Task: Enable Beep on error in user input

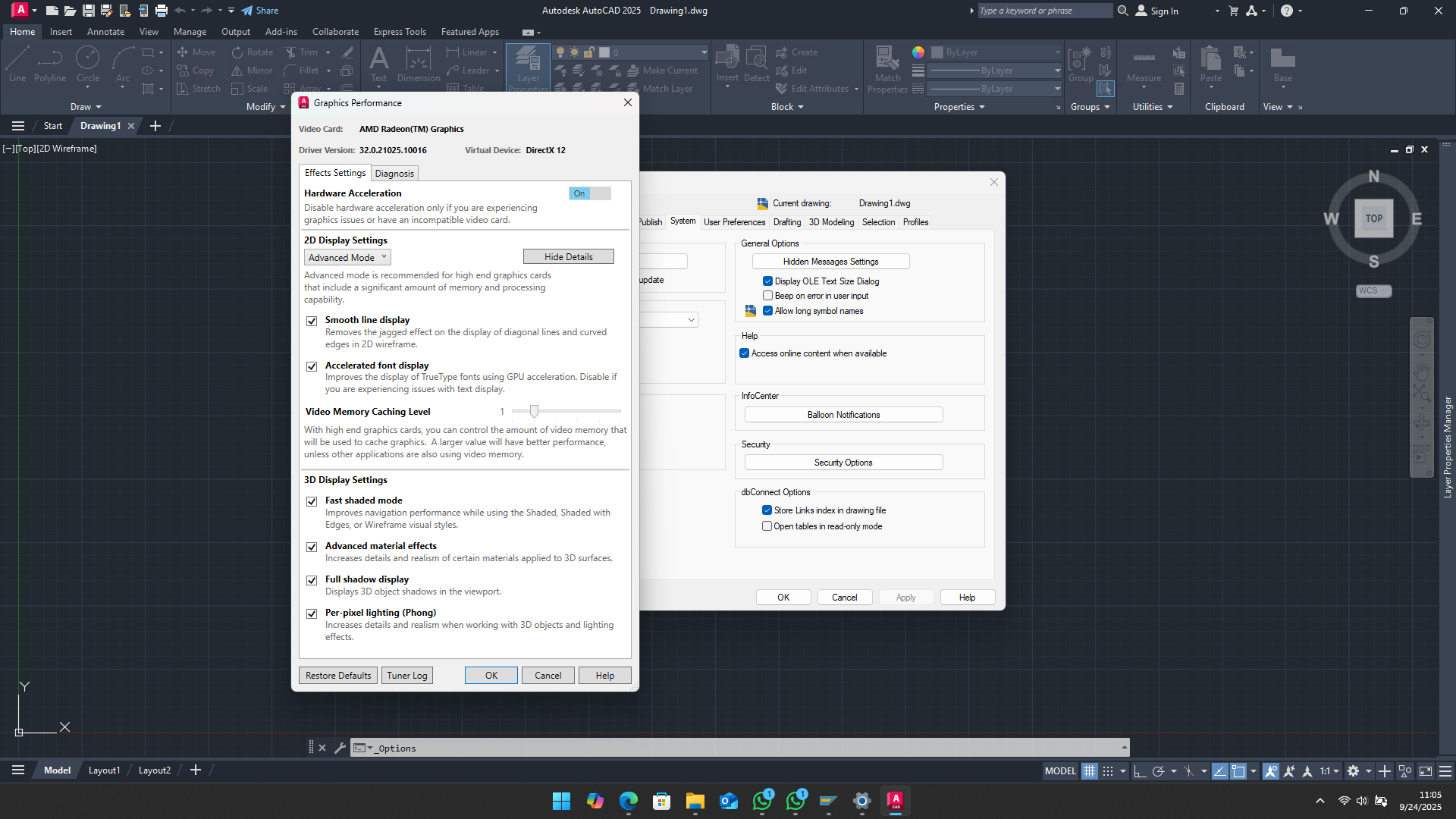Action: (x=767, y=296)
